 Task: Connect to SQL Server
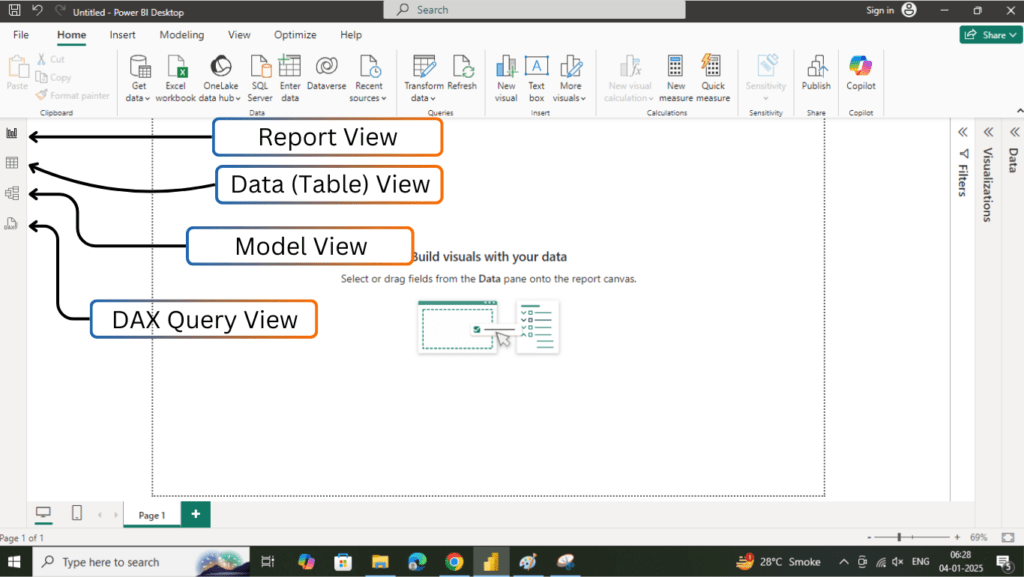tap(260, 79)
